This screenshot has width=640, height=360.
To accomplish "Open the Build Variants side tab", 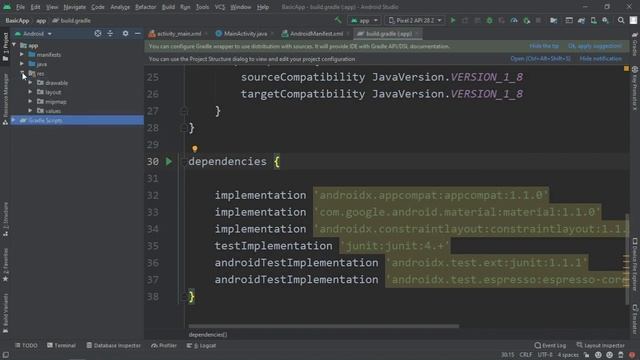I will pyautogui.click(x=5, y=313).
